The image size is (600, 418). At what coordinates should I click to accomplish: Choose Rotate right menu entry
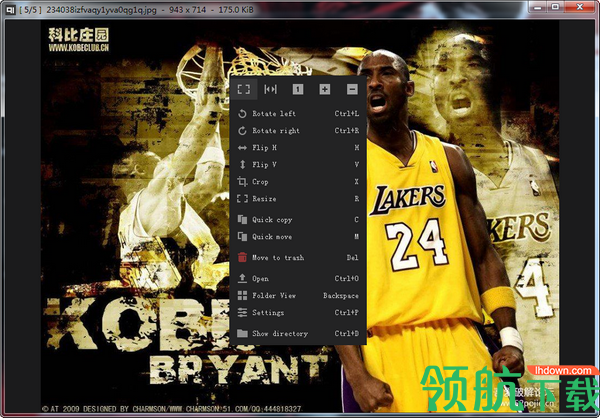298,131
